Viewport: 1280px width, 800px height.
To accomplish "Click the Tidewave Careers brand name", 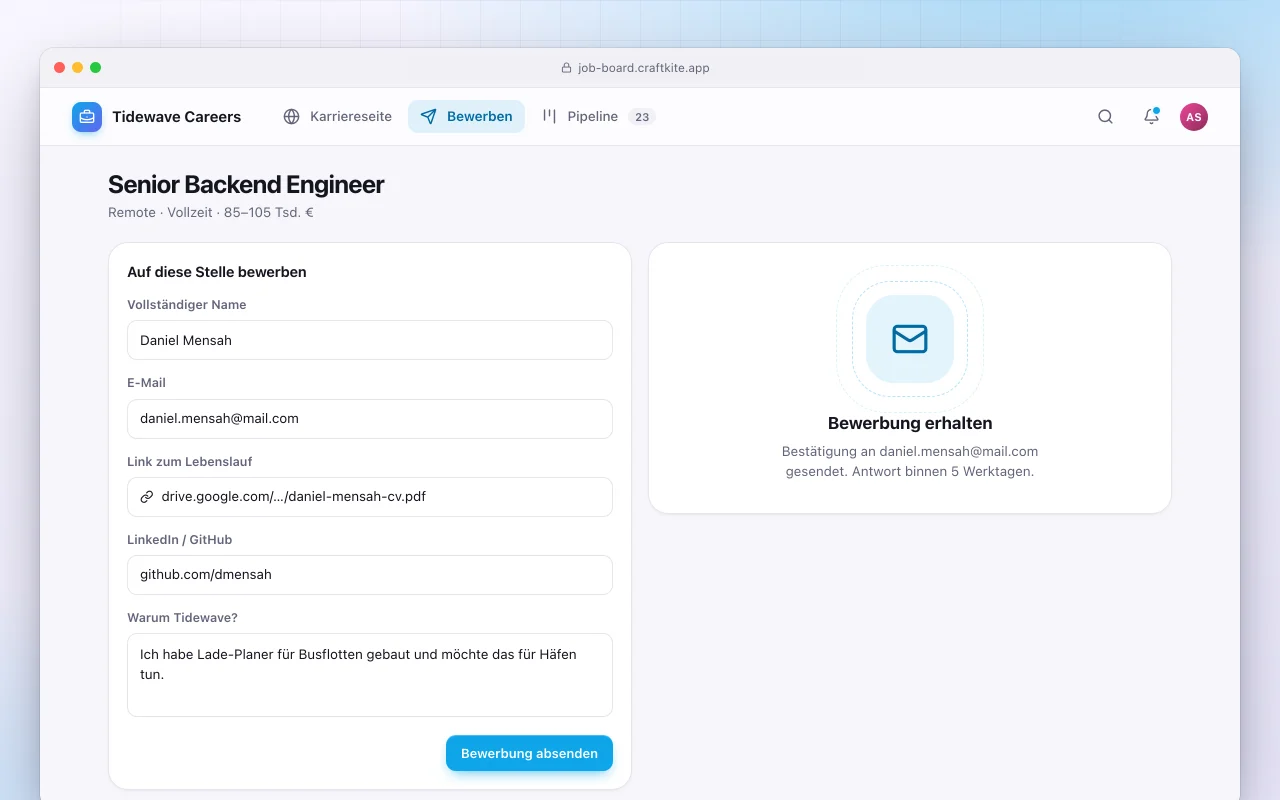I will [177, 117].
